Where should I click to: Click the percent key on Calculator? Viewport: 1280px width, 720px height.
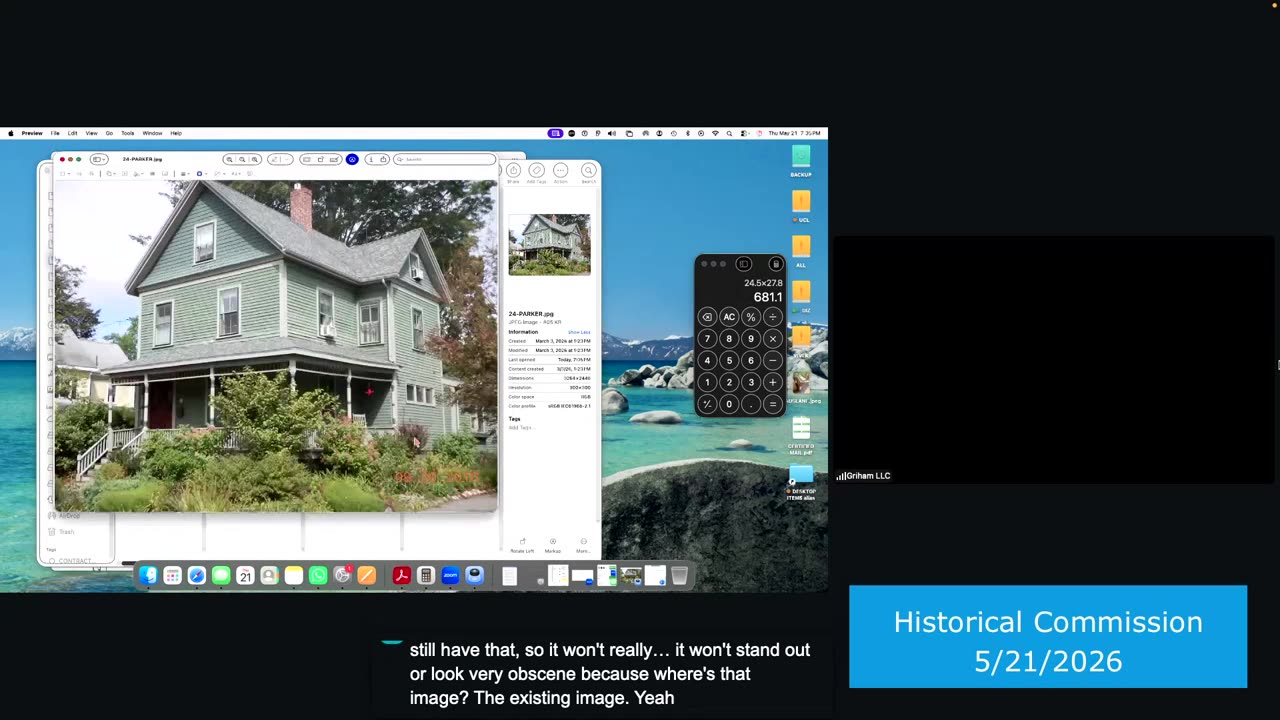(x=750, y=317)
